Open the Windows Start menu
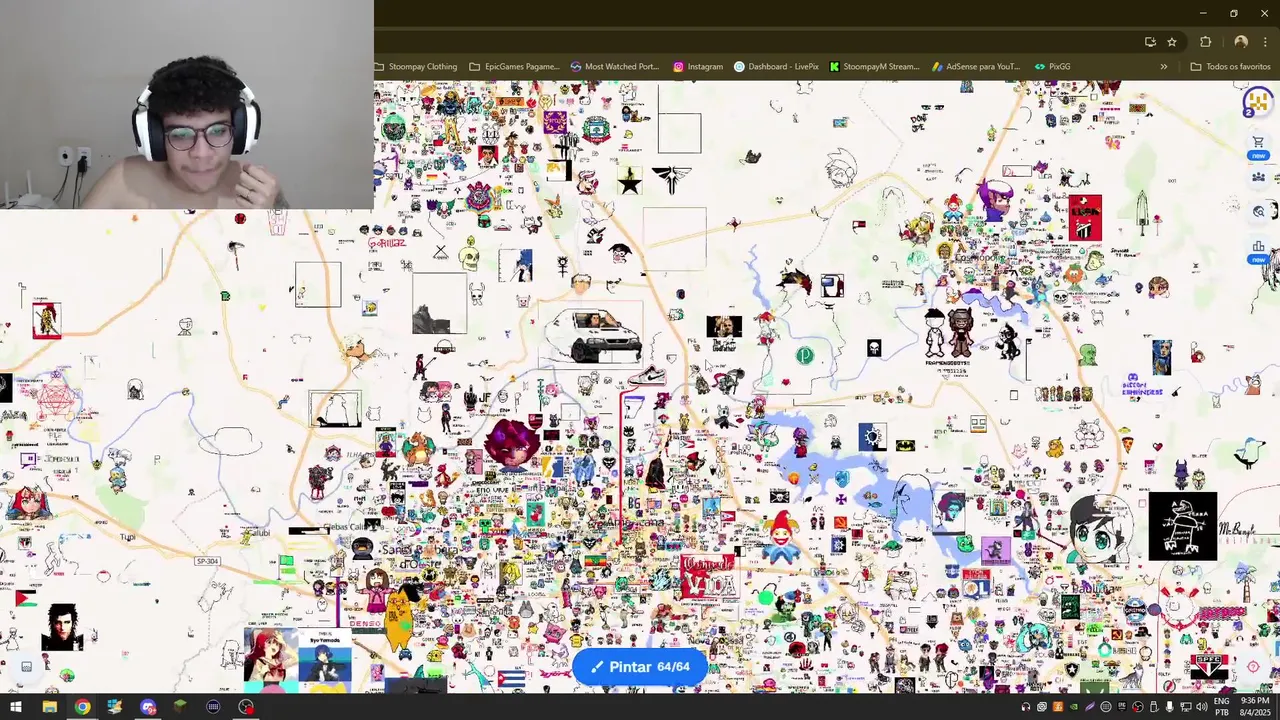 (16, 707)
